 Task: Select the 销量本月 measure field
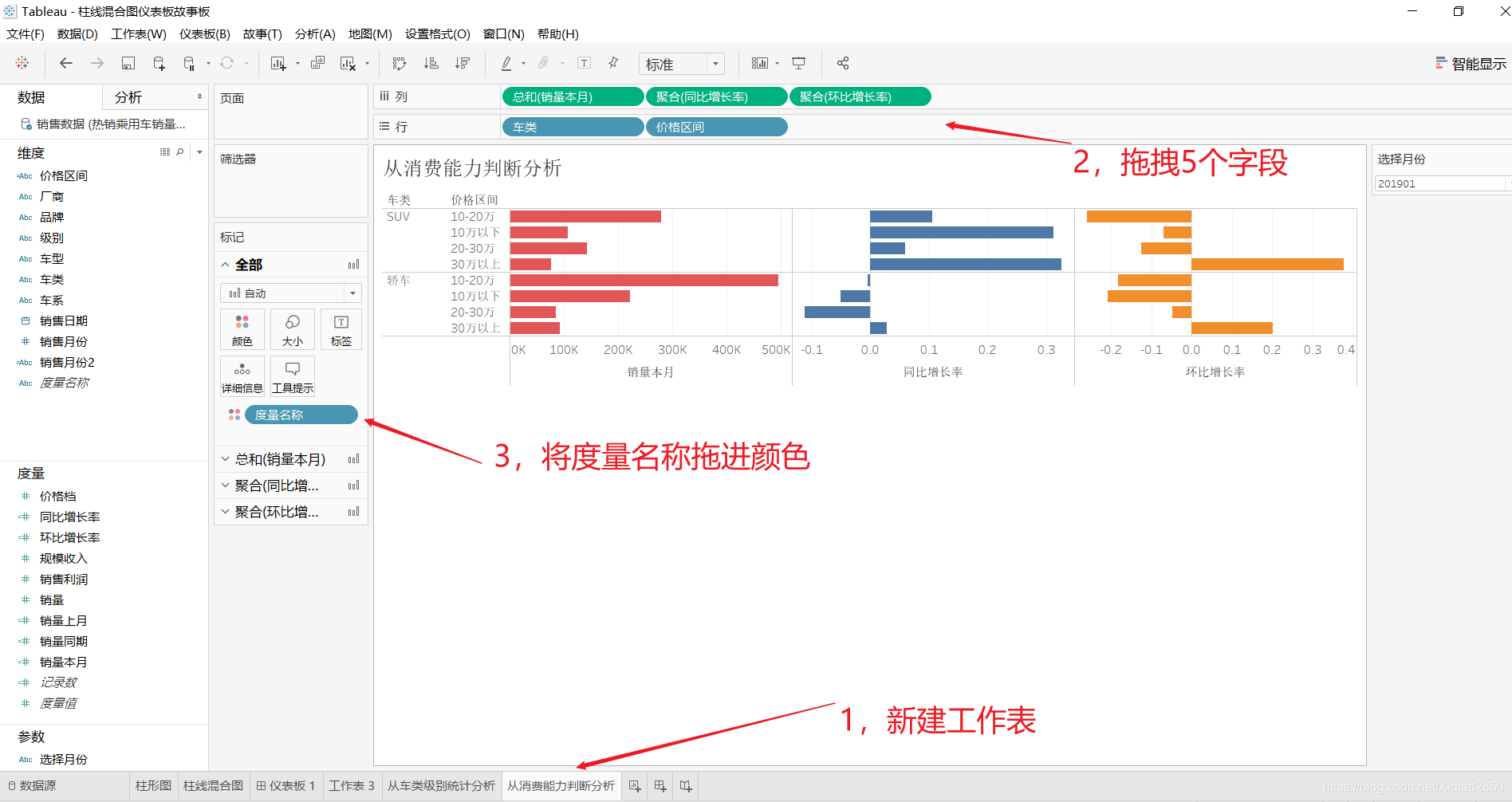63,662
